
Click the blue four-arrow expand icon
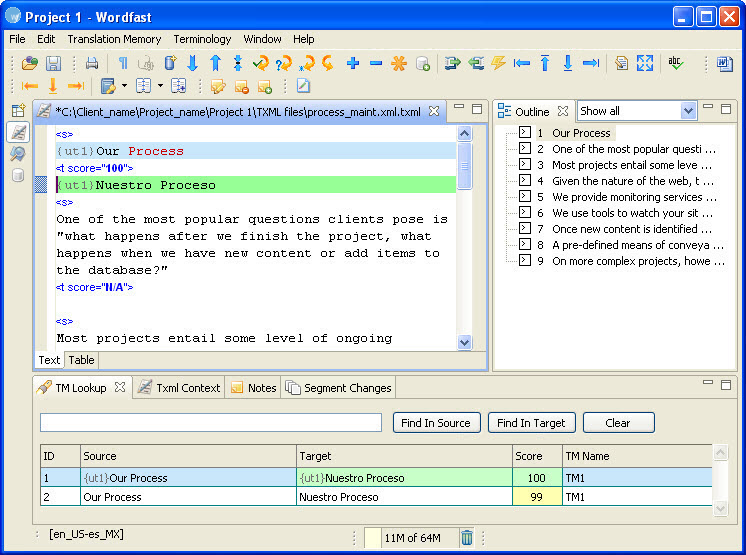coord(645,63)
